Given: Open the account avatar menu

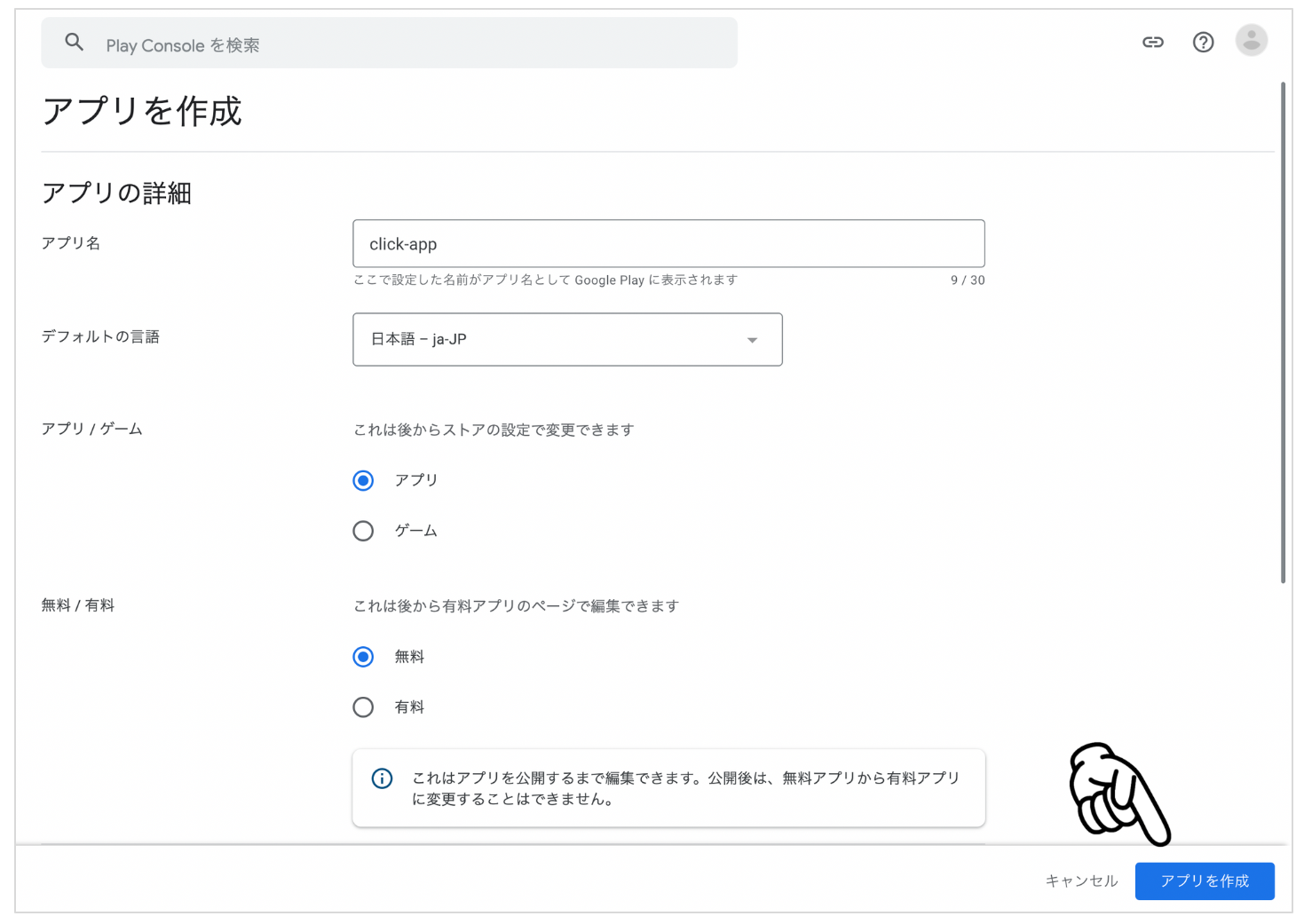Looking at the screenshot, I should [x=1252, y=41].
